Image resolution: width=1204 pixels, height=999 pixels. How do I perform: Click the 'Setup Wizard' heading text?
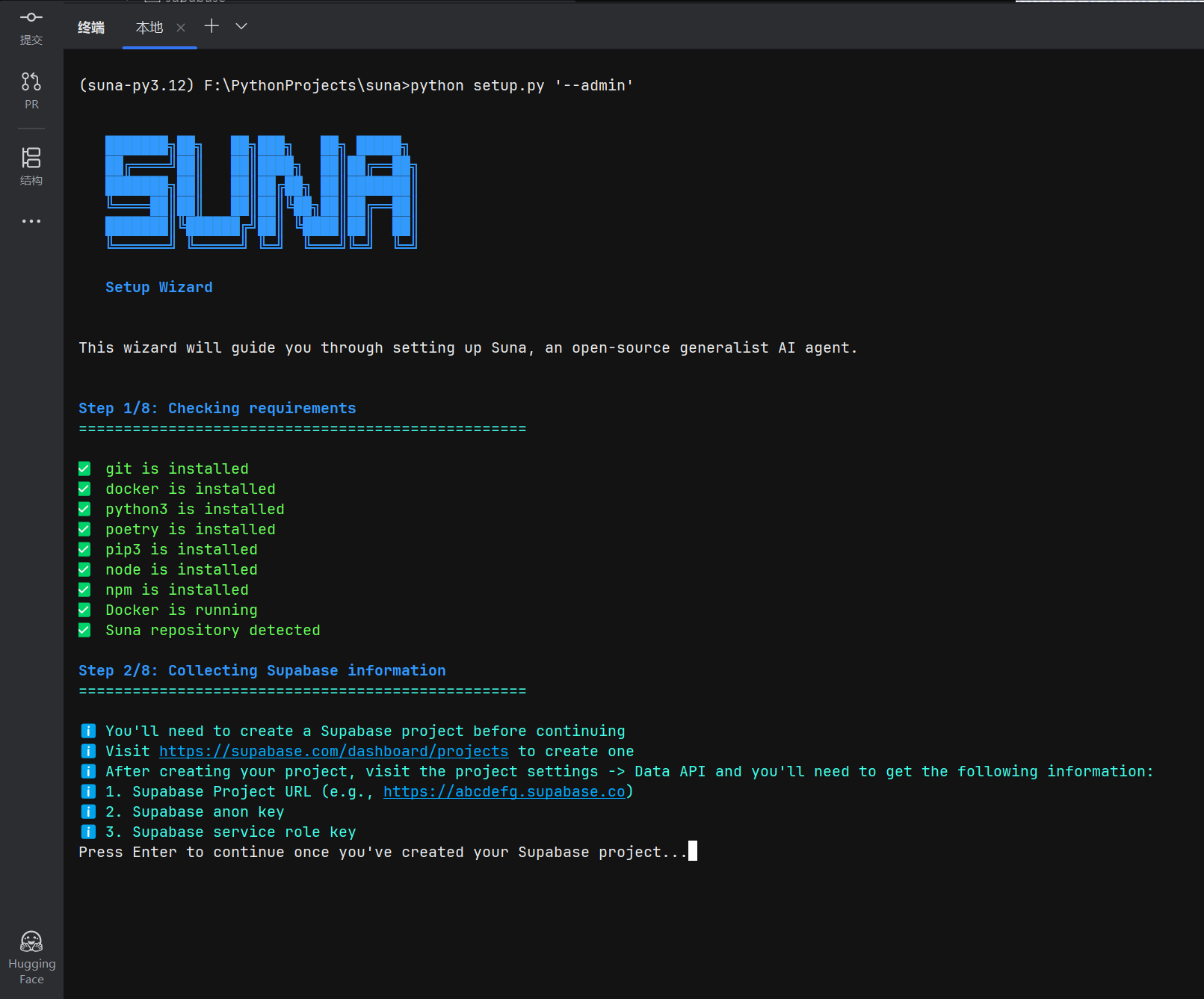(x=158, y=287)
